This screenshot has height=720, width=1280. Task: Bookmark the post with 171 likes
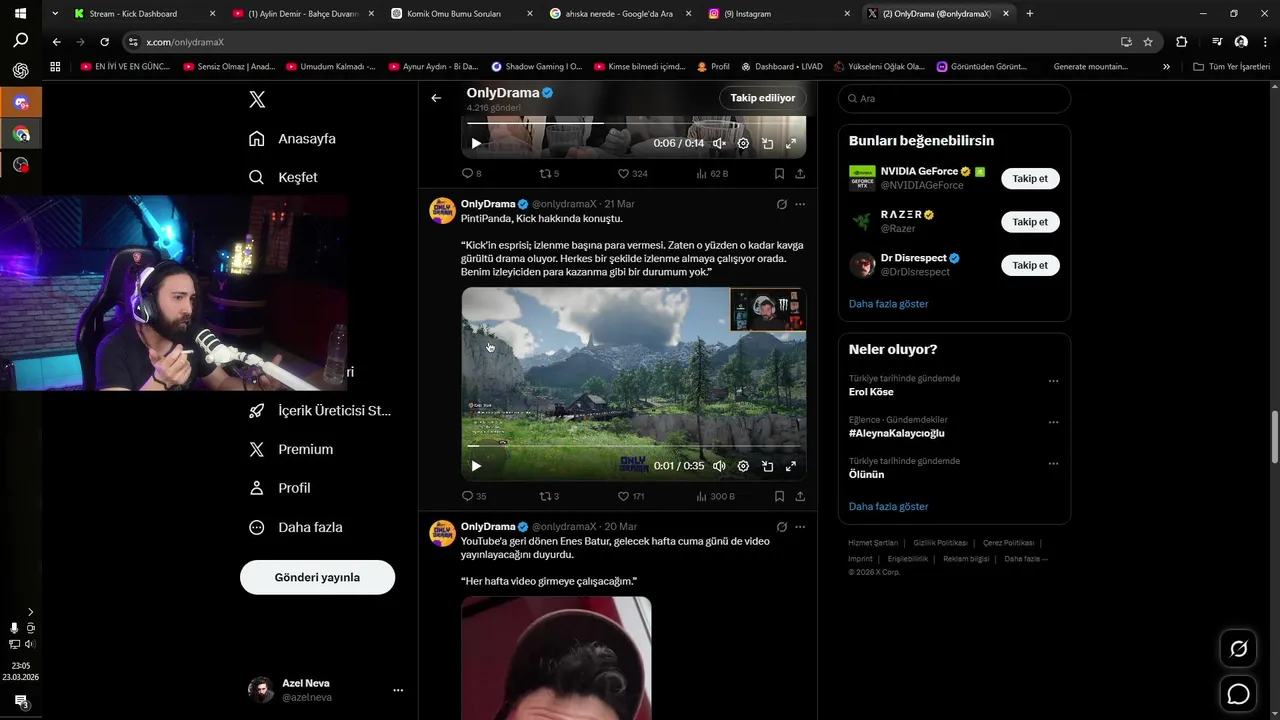point(779,496)
